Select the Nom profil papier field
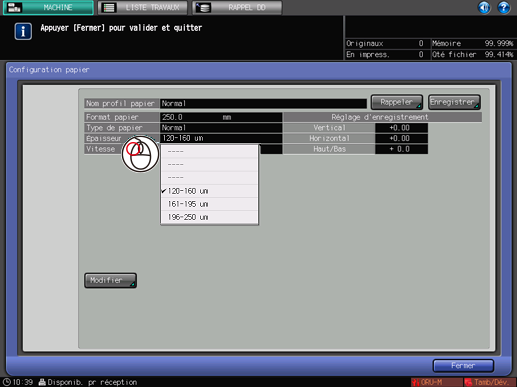 (263, 103)
